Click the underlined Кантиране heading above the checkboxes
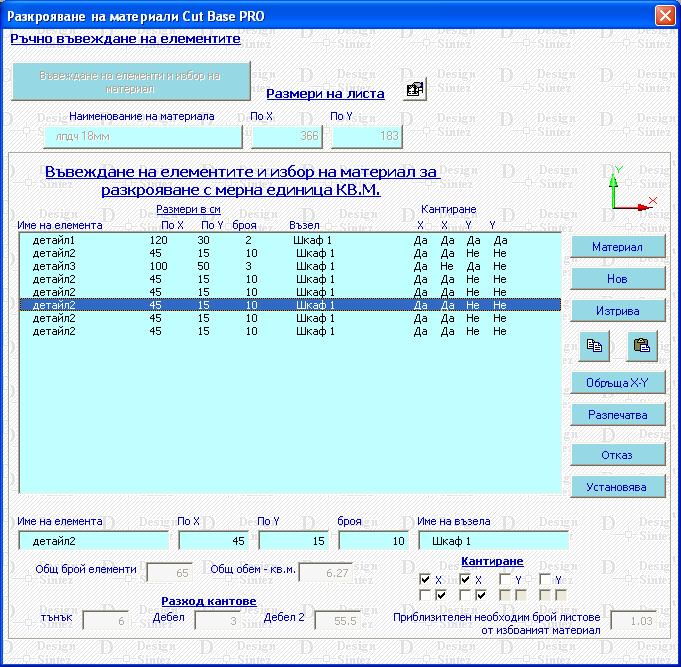The width and height of the screenshot is (681, 667). point(492,561)
